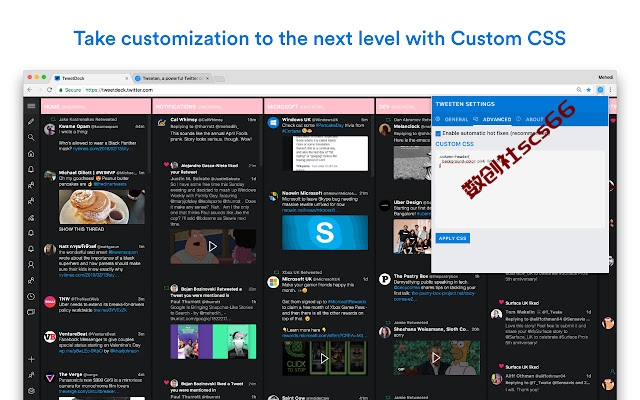Play the Family Guy video in Notifications
The height and width of the screenshot is (400, 640).
click(x=213, y=246)
